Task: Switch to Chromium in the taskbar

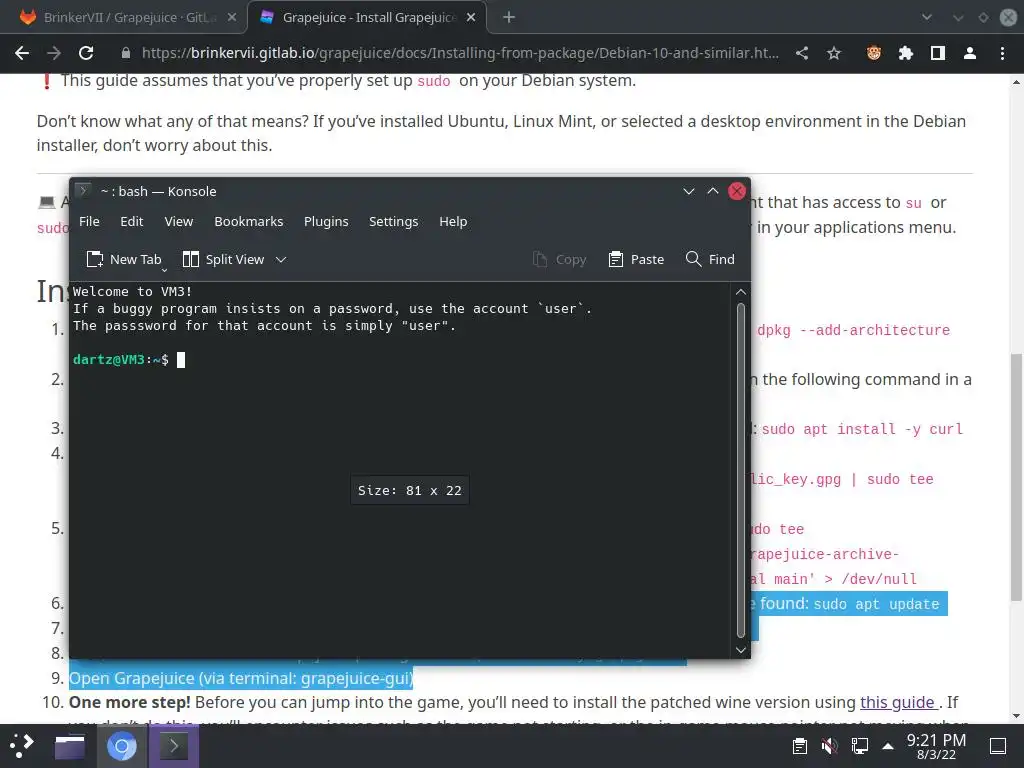Action: tap(121, 746)
